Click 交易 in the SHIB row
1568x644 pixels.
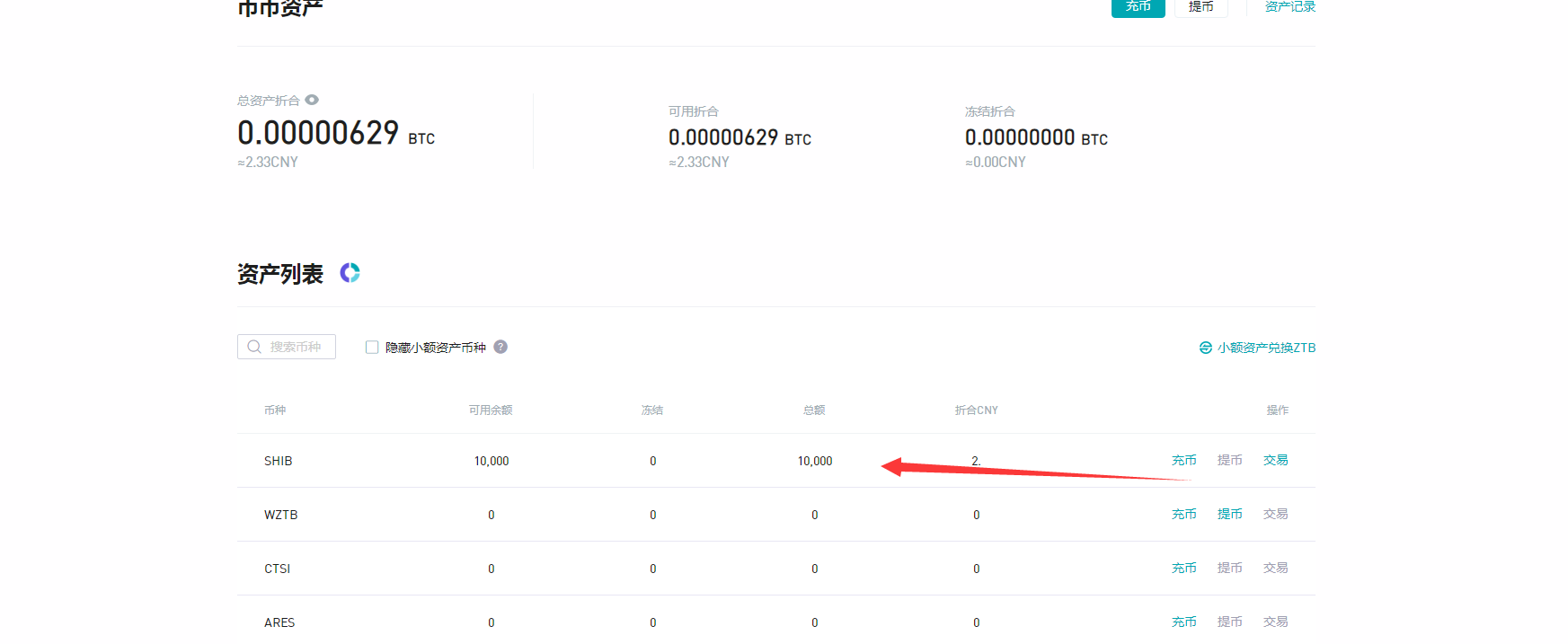(1275, 460)
